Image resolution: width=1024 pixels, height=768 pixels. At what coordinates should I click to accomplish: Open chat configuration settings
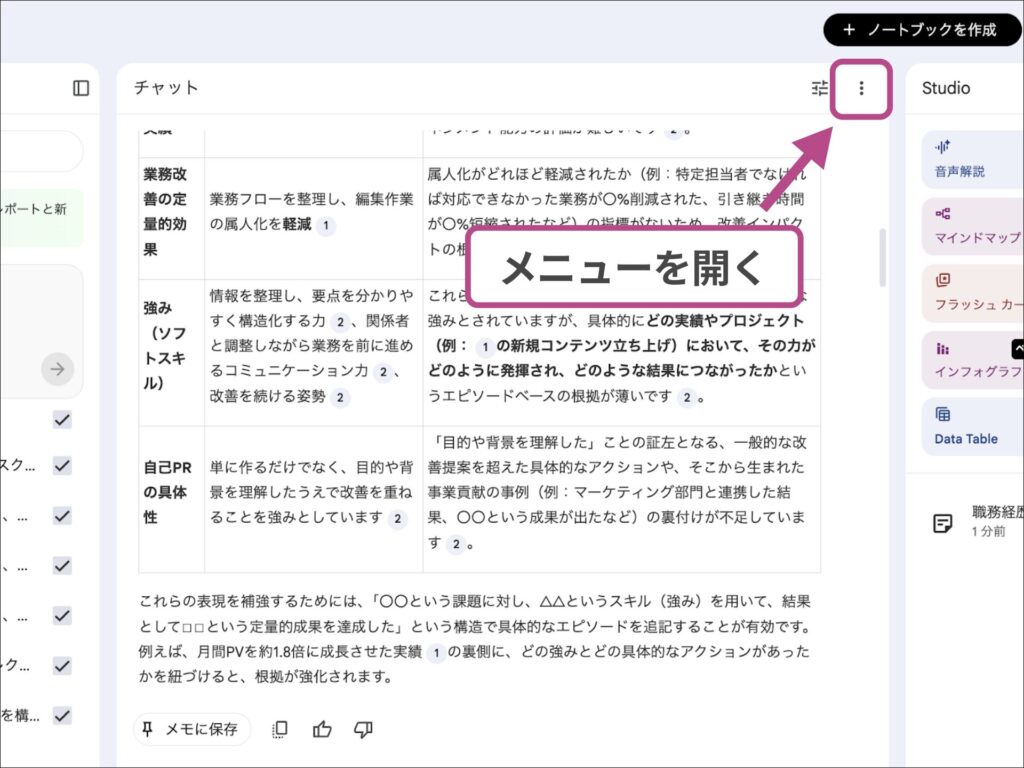click(820, 88)
